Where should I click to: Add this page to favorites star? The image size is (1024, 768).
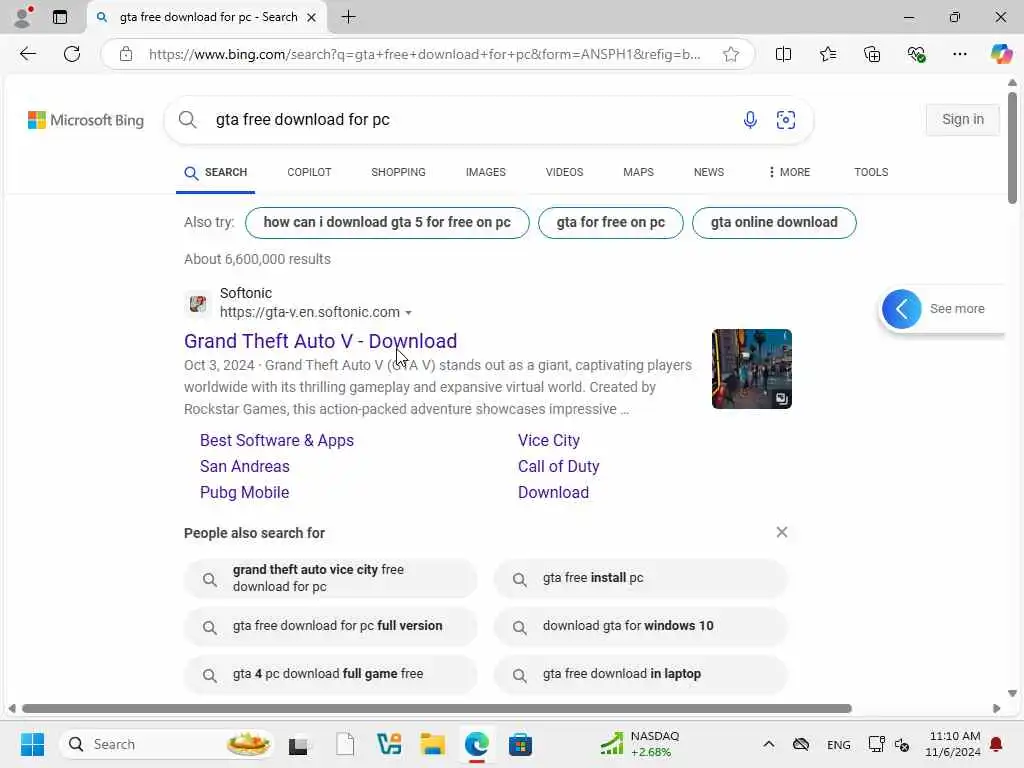point(731,54)
